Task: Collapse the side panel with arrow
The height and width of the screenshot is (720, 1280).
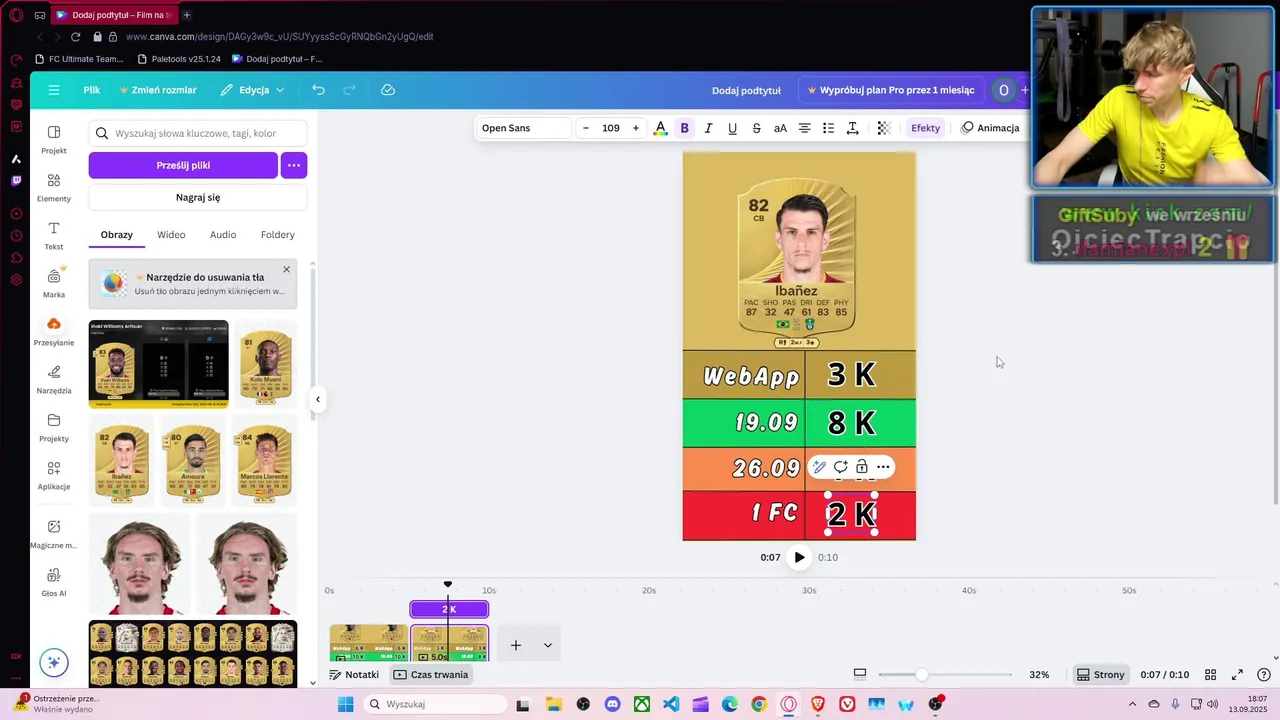Action: [318, 399]
